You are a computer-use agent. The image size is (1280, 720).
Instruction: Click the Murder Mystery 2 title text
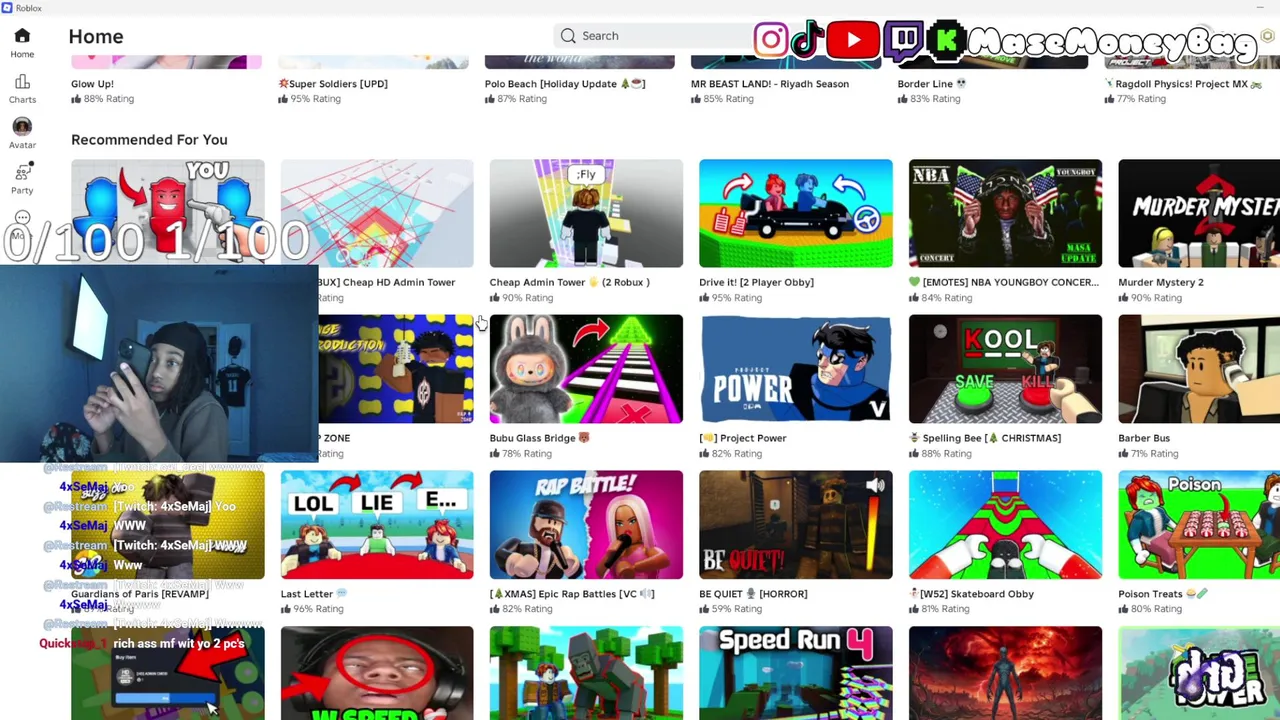pos(1161,282)
